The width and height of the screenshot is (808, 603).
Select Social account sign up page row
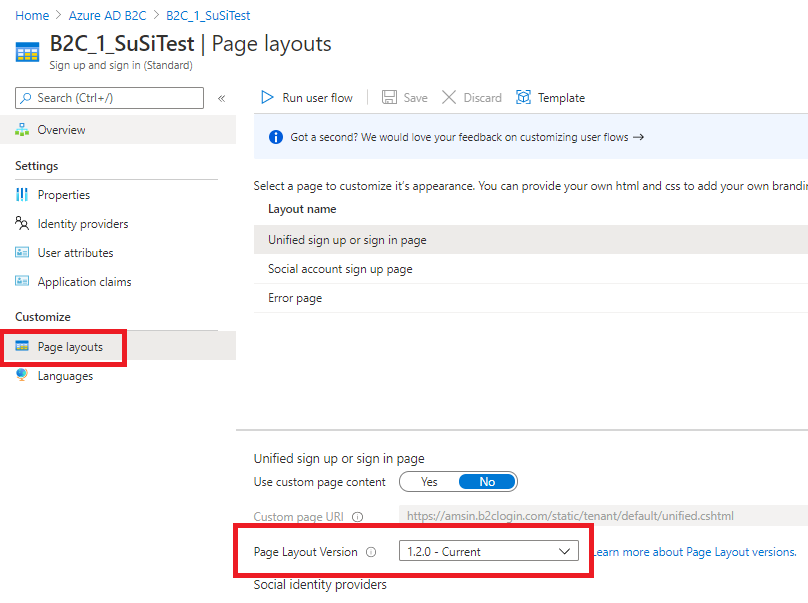click(531, 269)
